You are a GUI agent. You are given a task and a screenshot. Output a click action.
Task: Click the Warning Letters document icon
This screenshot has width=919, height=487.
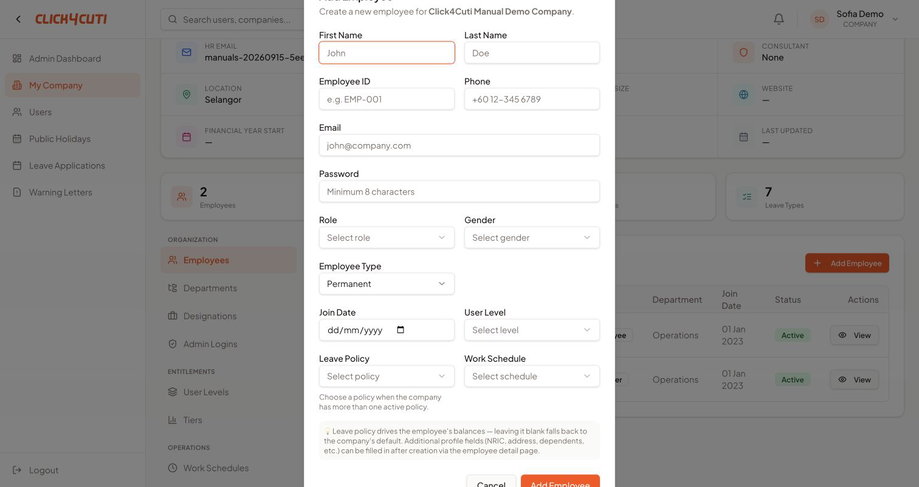tap(17, 192)
